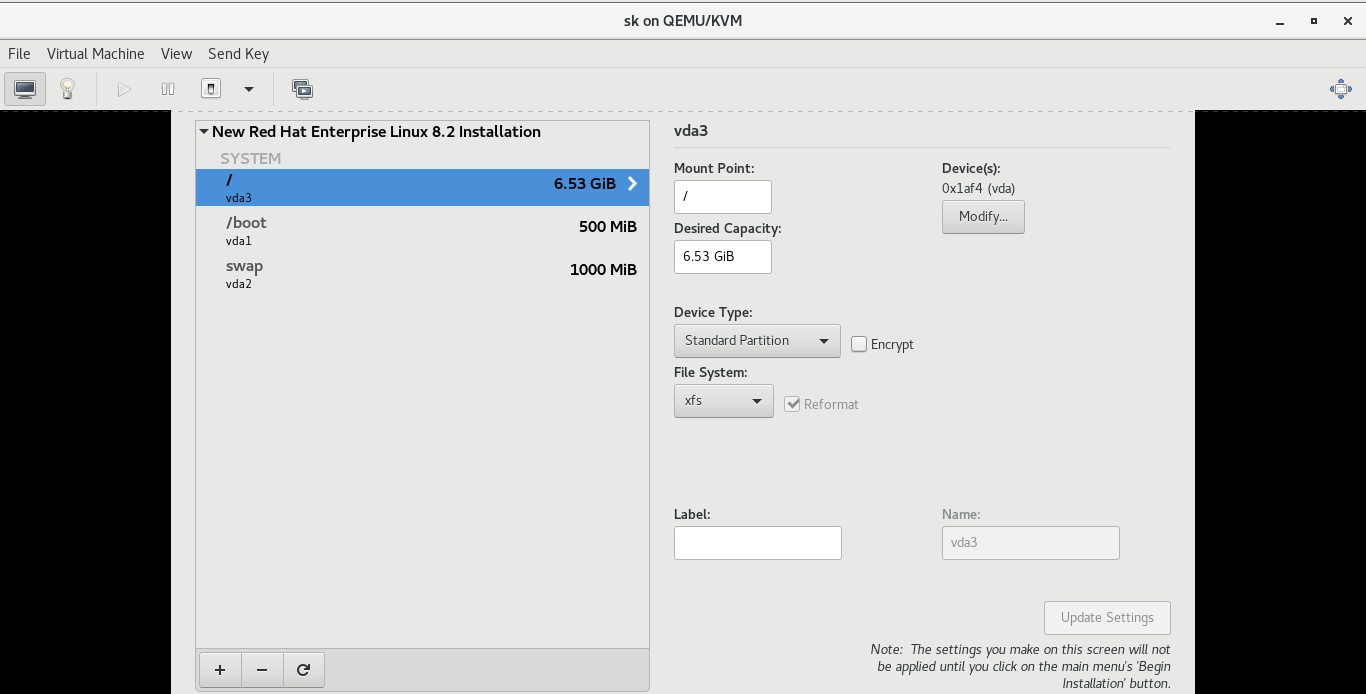Open virtual hardware details lightbulb icon
Screen dimensions: 1366x694
click(67, 89)
